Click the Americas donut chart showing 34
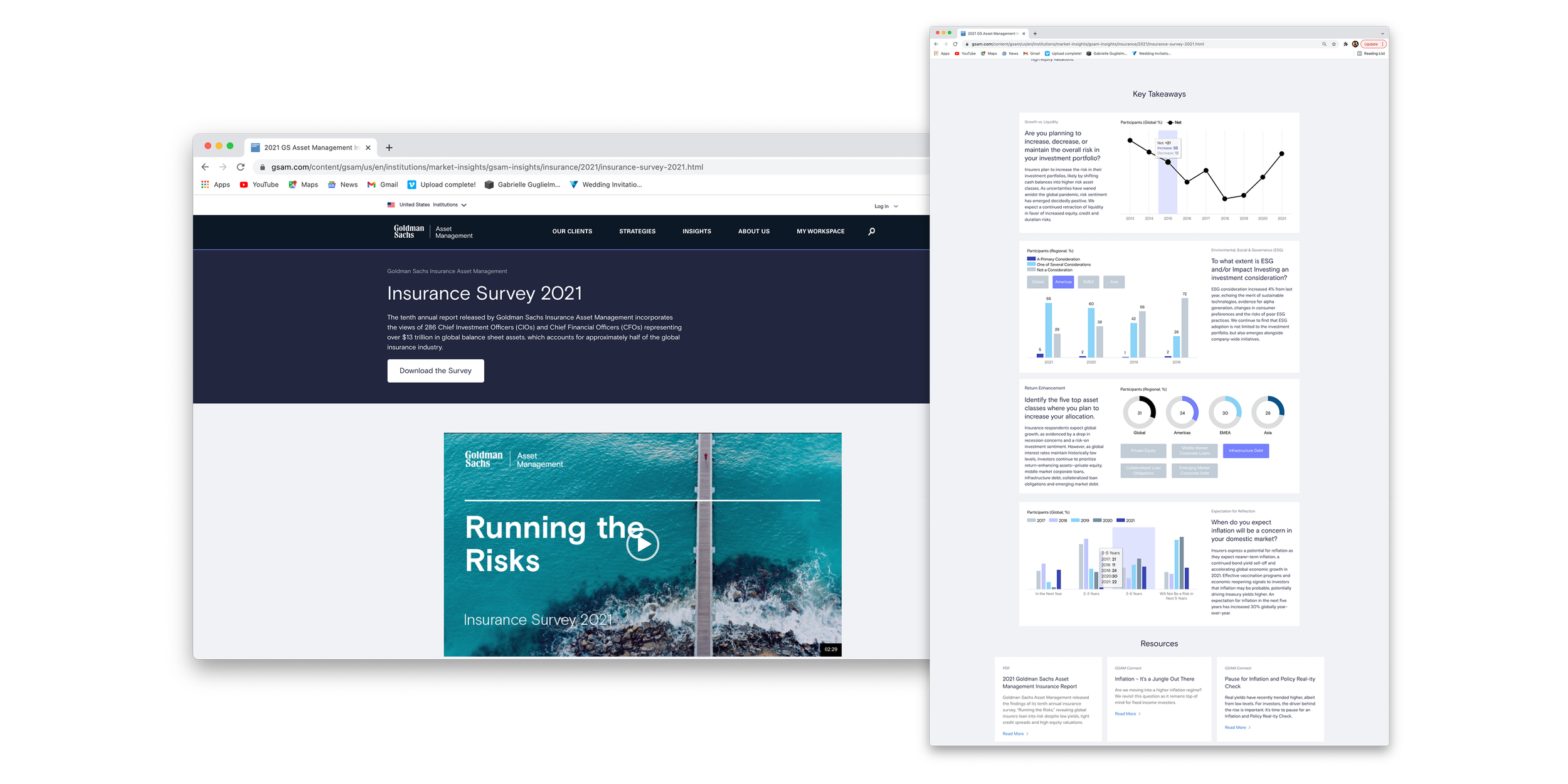Screen dimensions: 1568x784 [x=1182, y=413]
